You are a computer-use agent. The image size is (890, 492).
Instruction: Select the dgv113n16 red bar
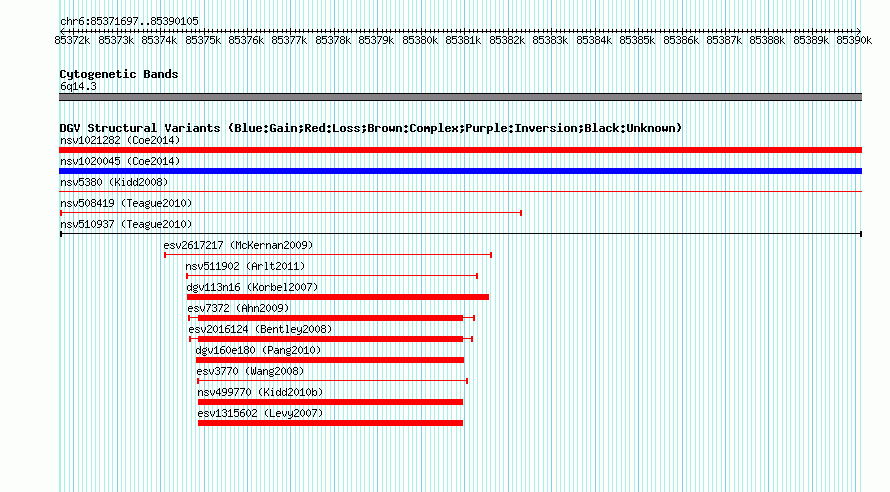338,297
